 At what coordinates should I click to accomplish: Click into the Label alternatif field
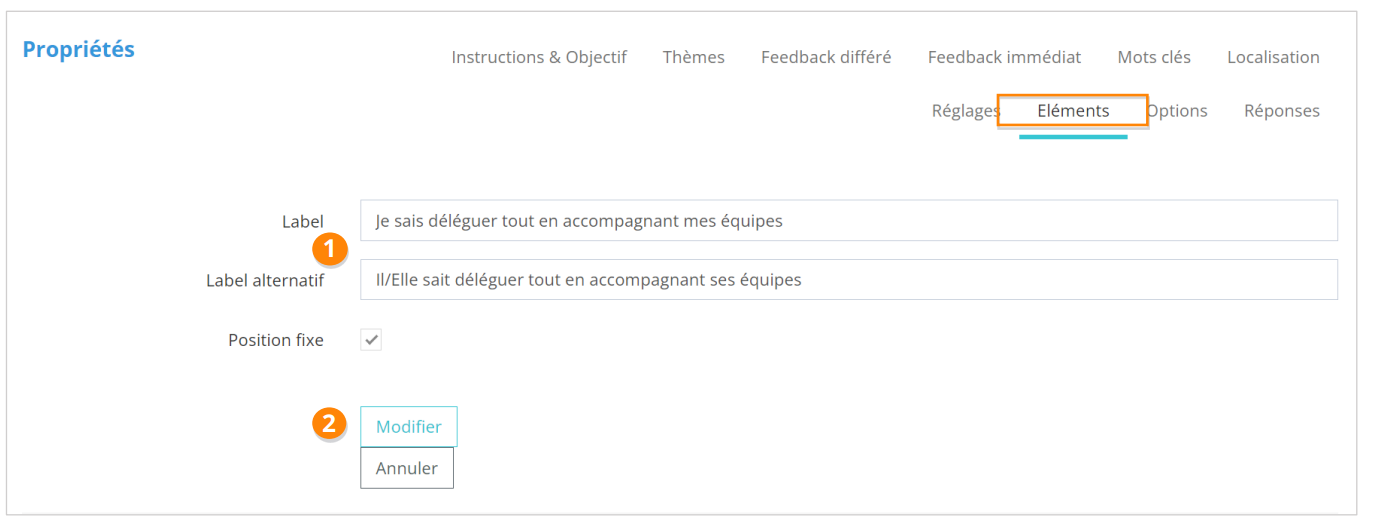point(848,280)
